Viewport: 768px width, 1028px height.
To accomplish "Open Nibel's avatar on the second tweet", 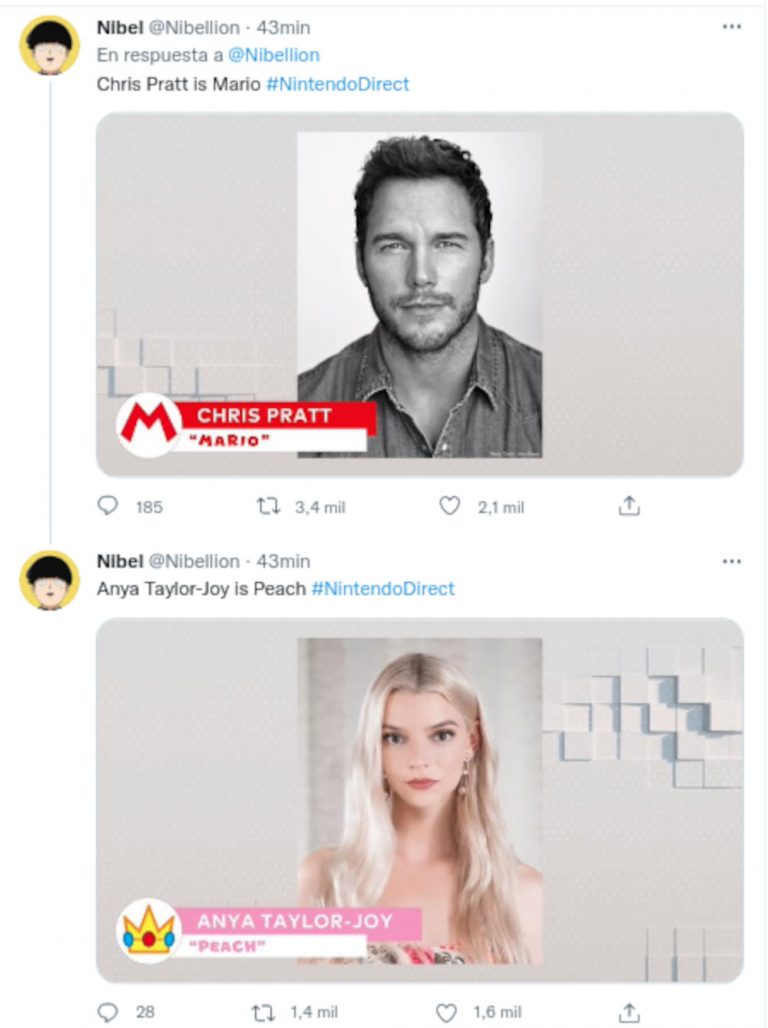I will click(49, 580).
